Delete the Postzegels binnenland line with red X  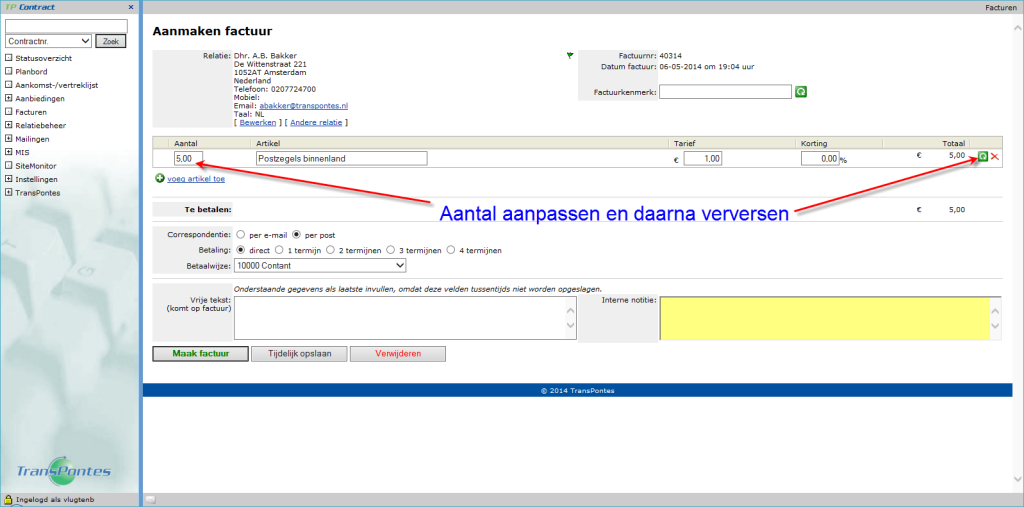(994, 157)
